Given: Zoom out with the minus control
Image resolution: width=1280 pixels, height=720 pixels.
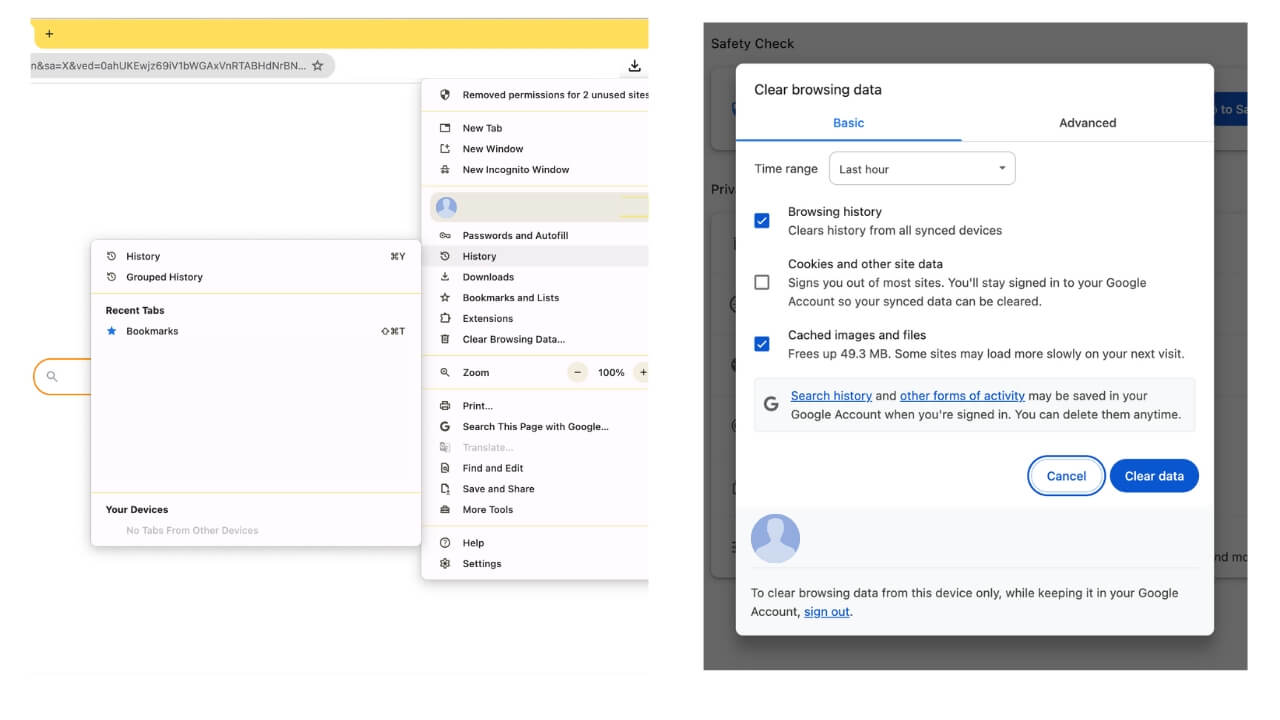Looking at the screenshot, I should [577, 371].
